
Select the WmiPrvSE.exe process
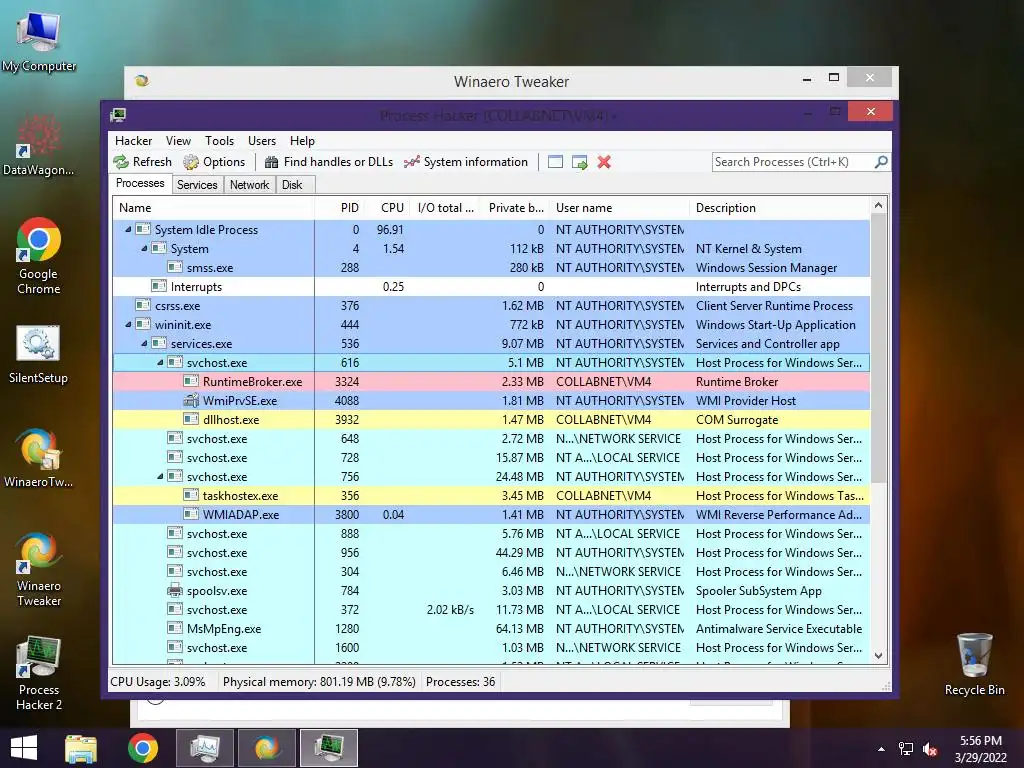[x=491, y=400]
